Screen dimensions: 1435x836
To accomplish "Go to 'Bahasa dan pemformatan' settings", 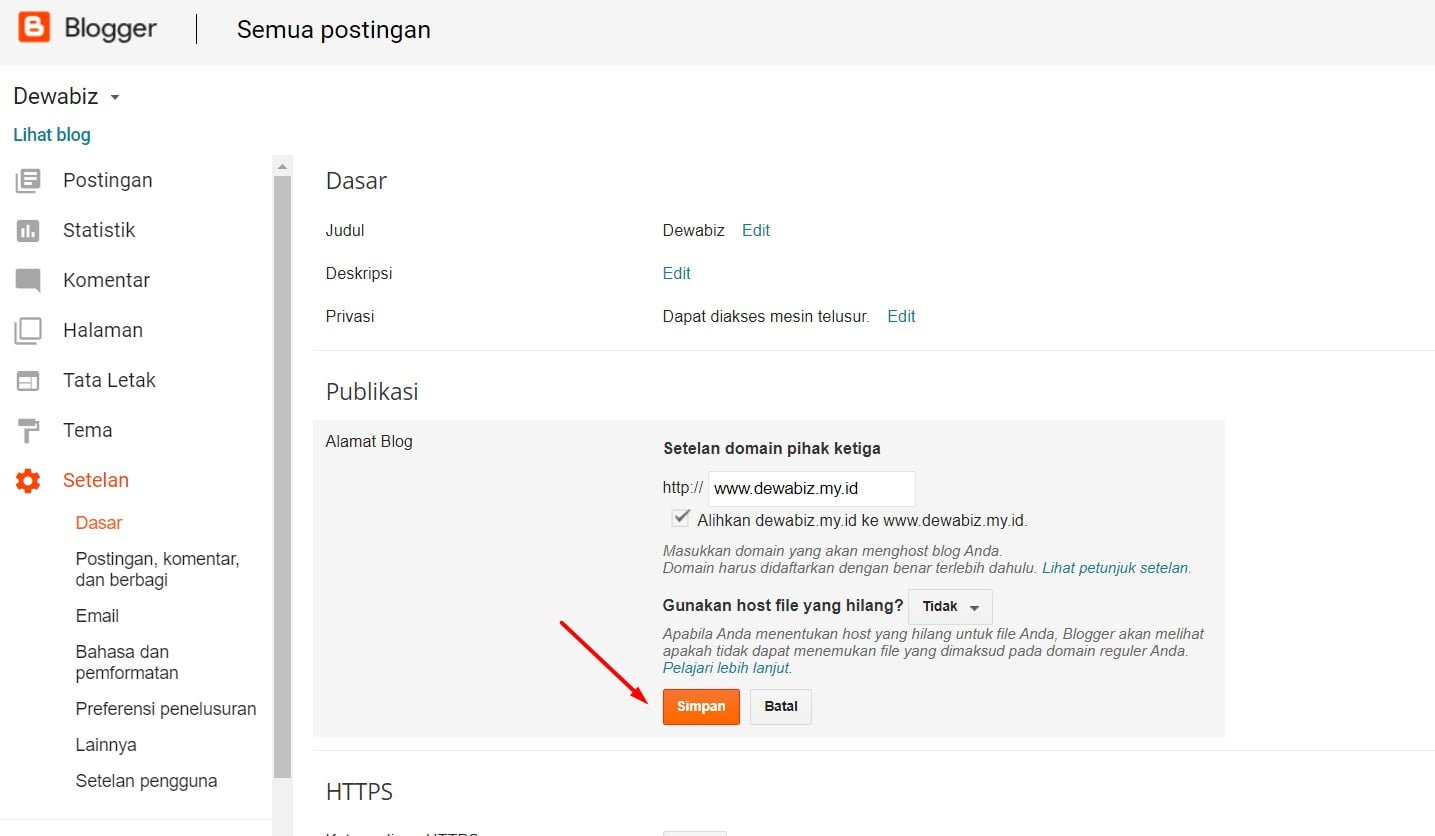I will pos(127,662).
